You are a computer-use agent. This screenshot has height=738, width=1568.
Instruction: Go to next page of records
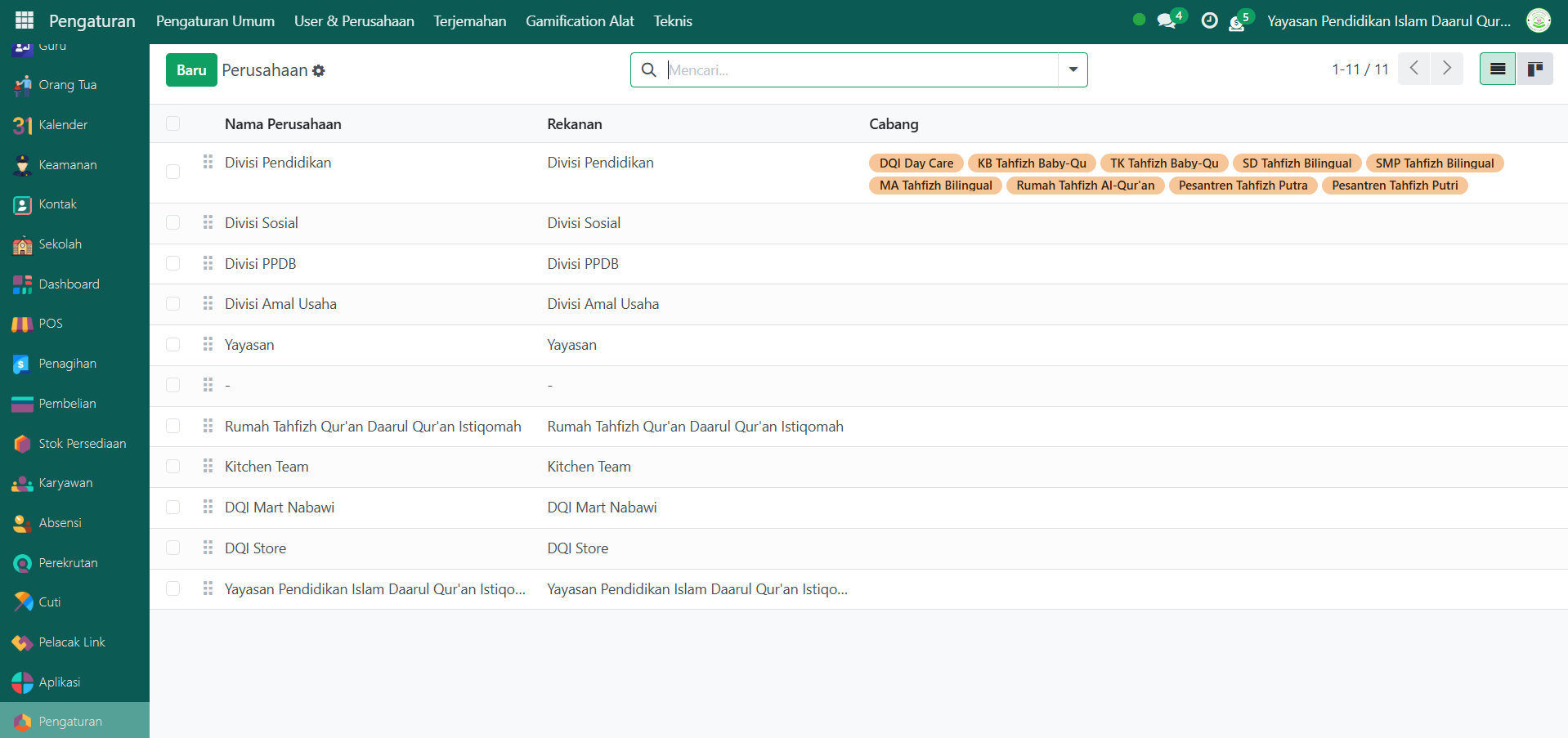tap(1446, 69)
